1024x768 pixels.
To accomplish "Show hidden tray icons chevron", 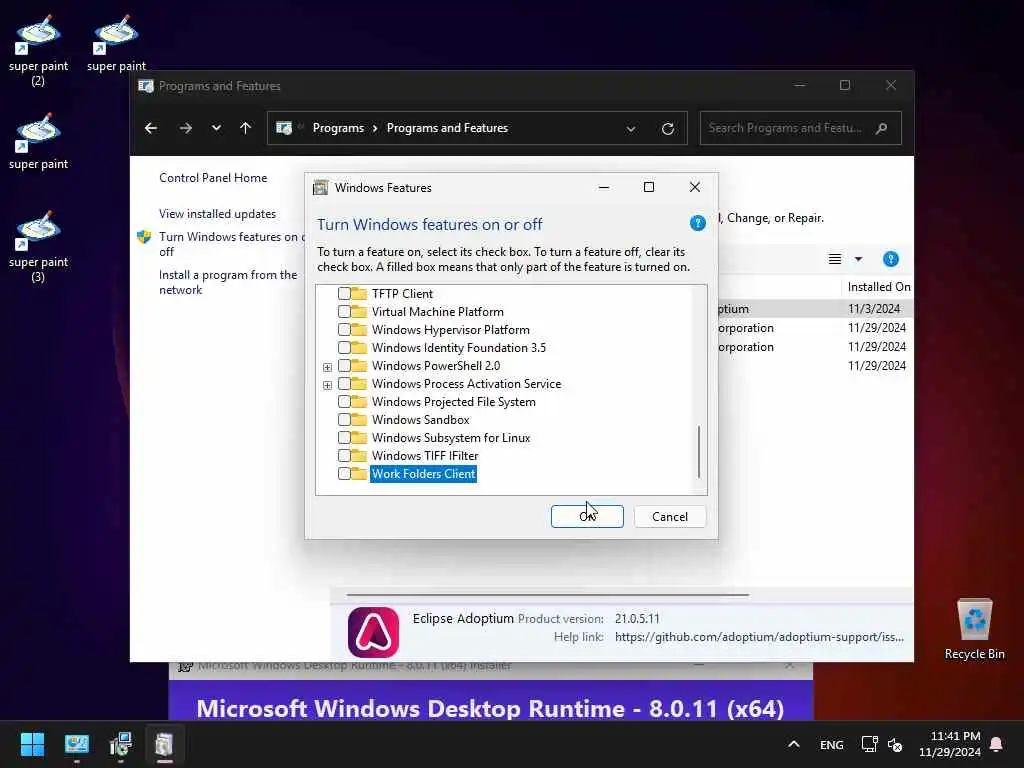I will 793,744.
